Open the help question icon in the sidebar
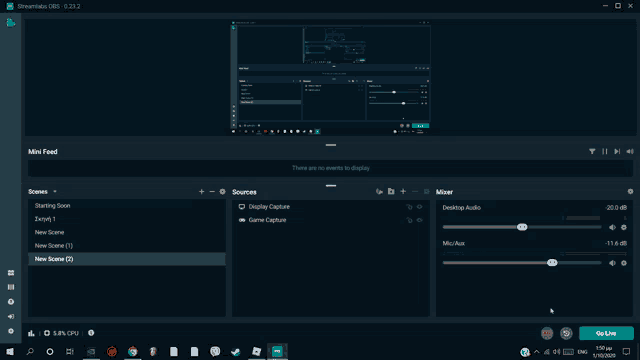This screenshot has height=360, width=640. (11, 302)
